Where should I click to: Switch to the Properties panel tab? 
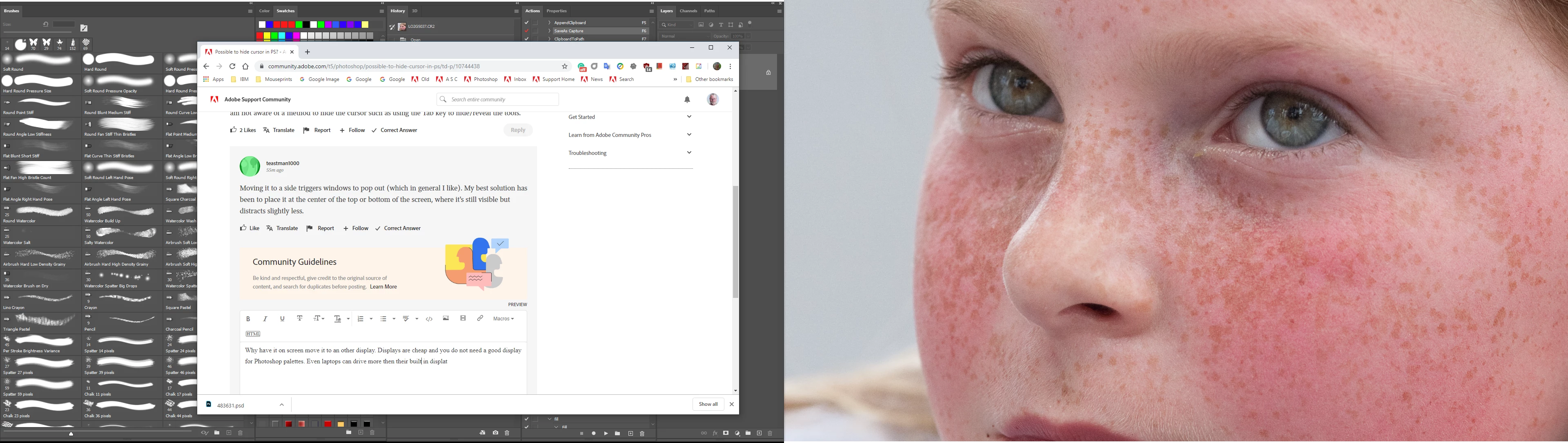tap(556, 11)
